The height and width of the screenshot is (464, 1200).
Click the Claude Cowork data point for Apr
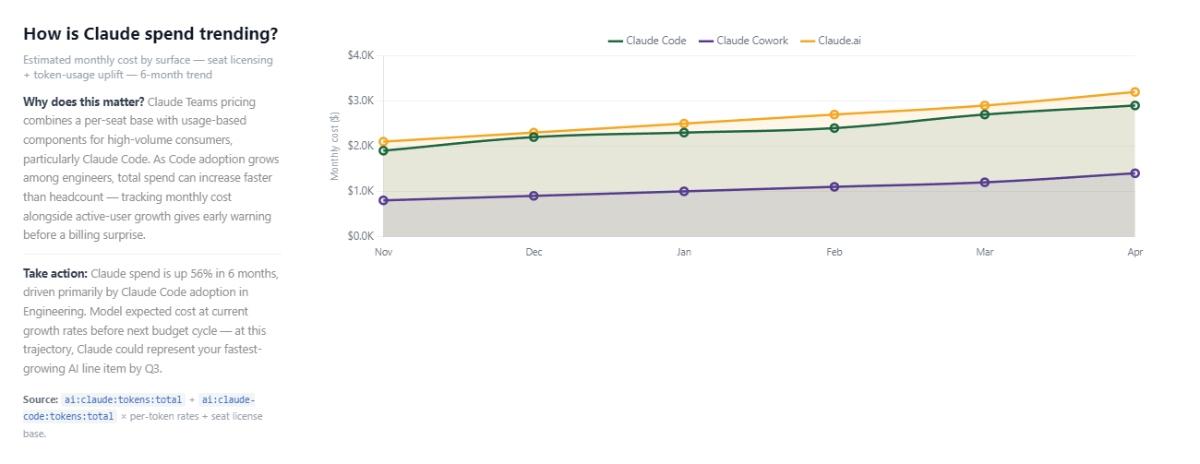1135,173
